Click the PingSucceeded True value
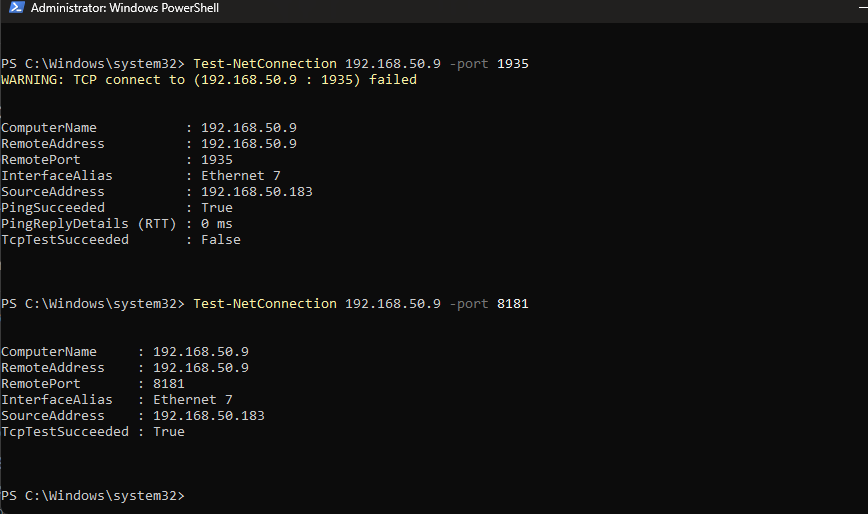The image size is (868, 514). click(216, 208)
